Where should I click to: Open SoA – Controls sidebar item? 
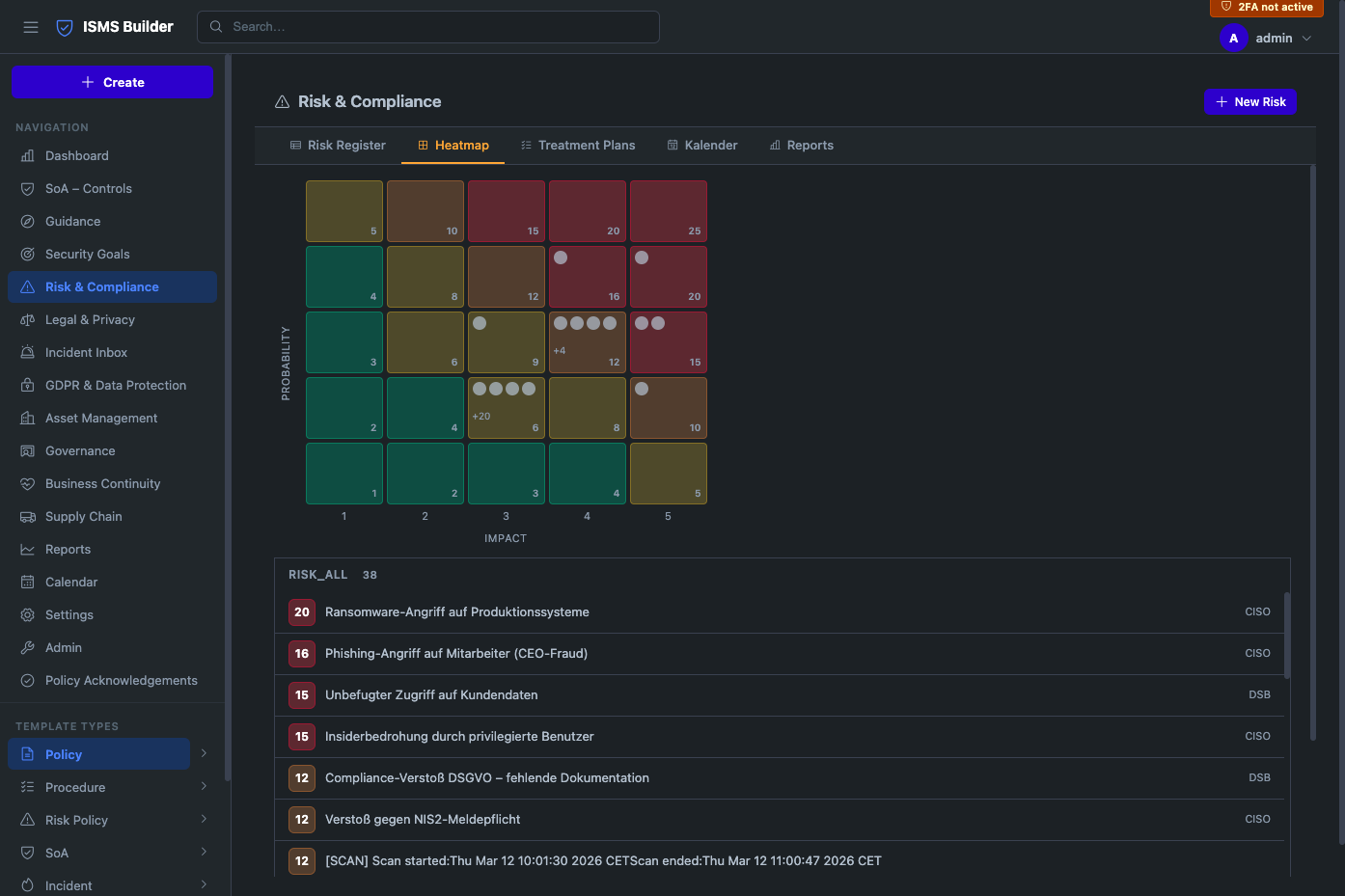(x=112, y=188)
